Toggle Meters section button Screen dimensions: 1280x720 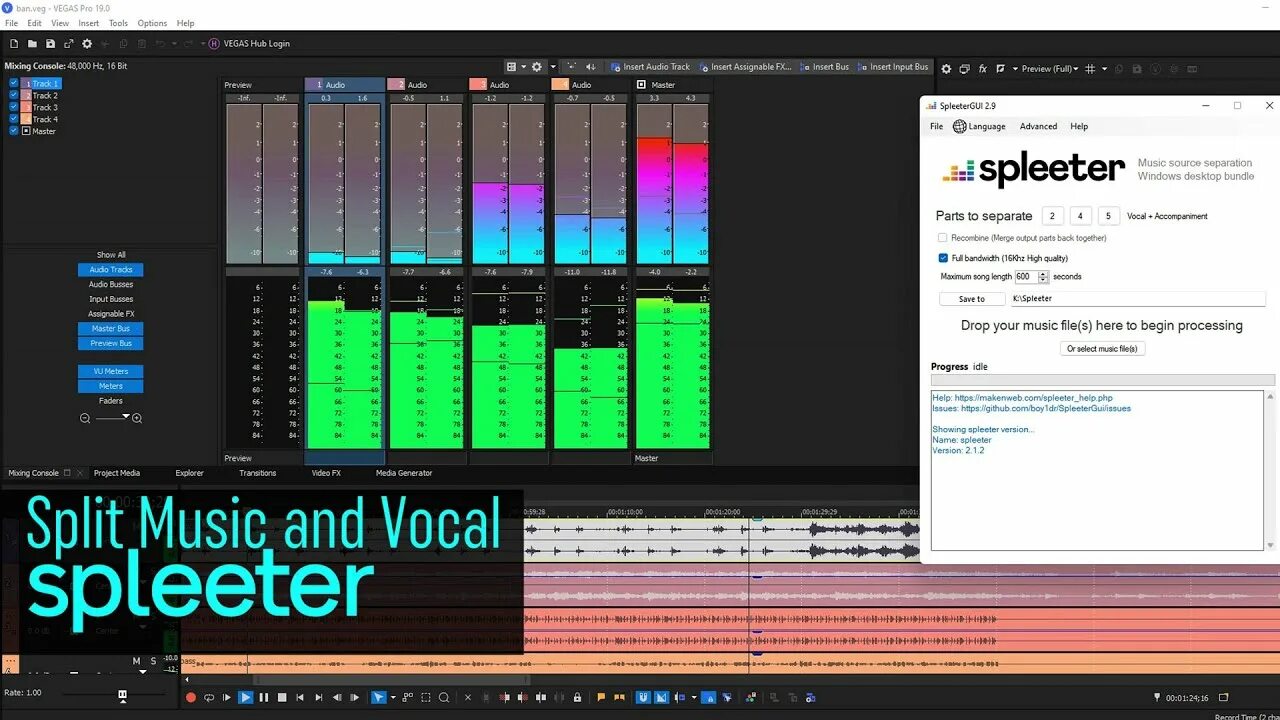point(111,386)
